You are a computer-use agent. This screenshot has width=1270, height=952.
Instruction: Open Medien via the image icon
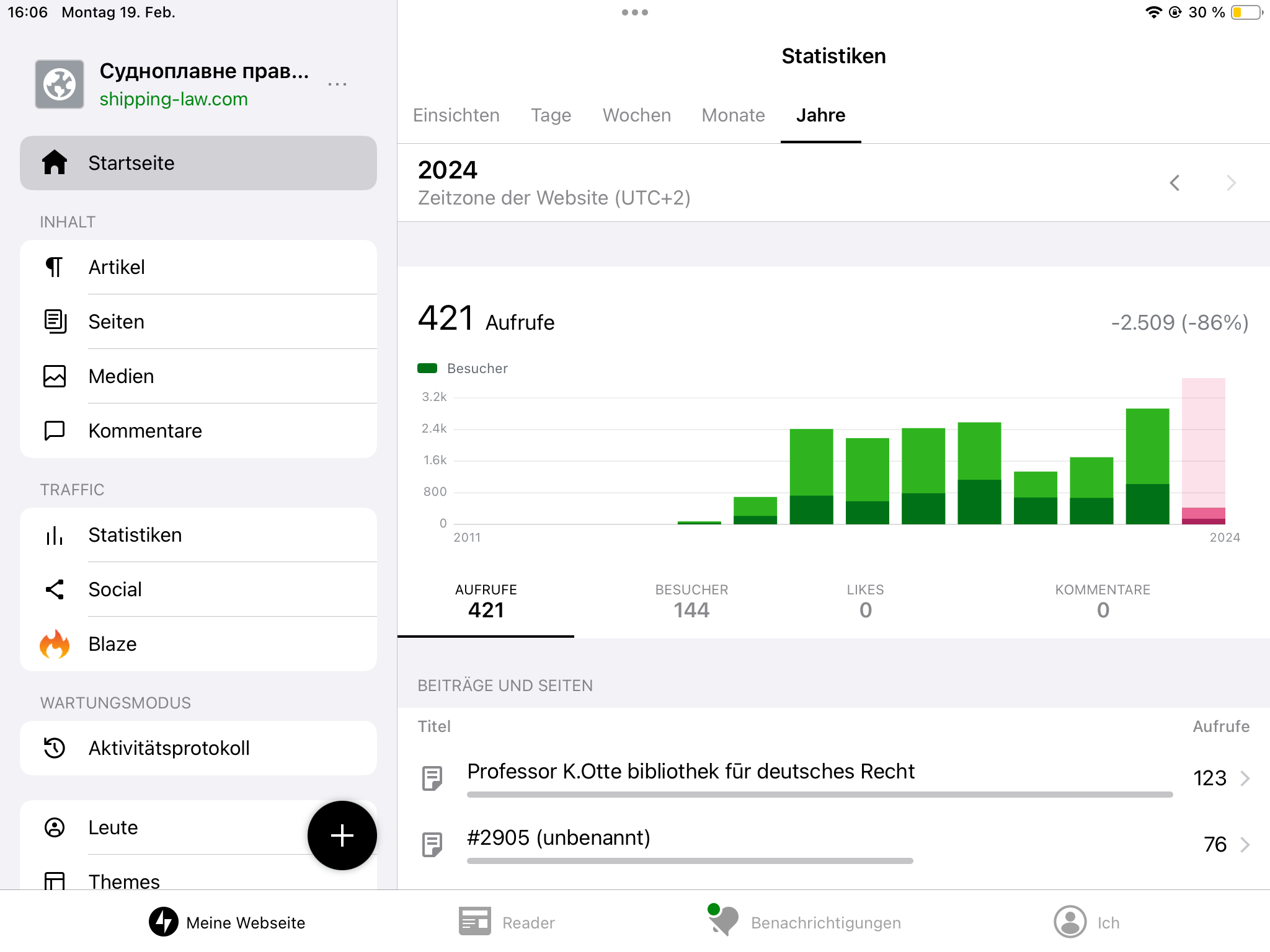pyautogui.click(x=55, y=376)
